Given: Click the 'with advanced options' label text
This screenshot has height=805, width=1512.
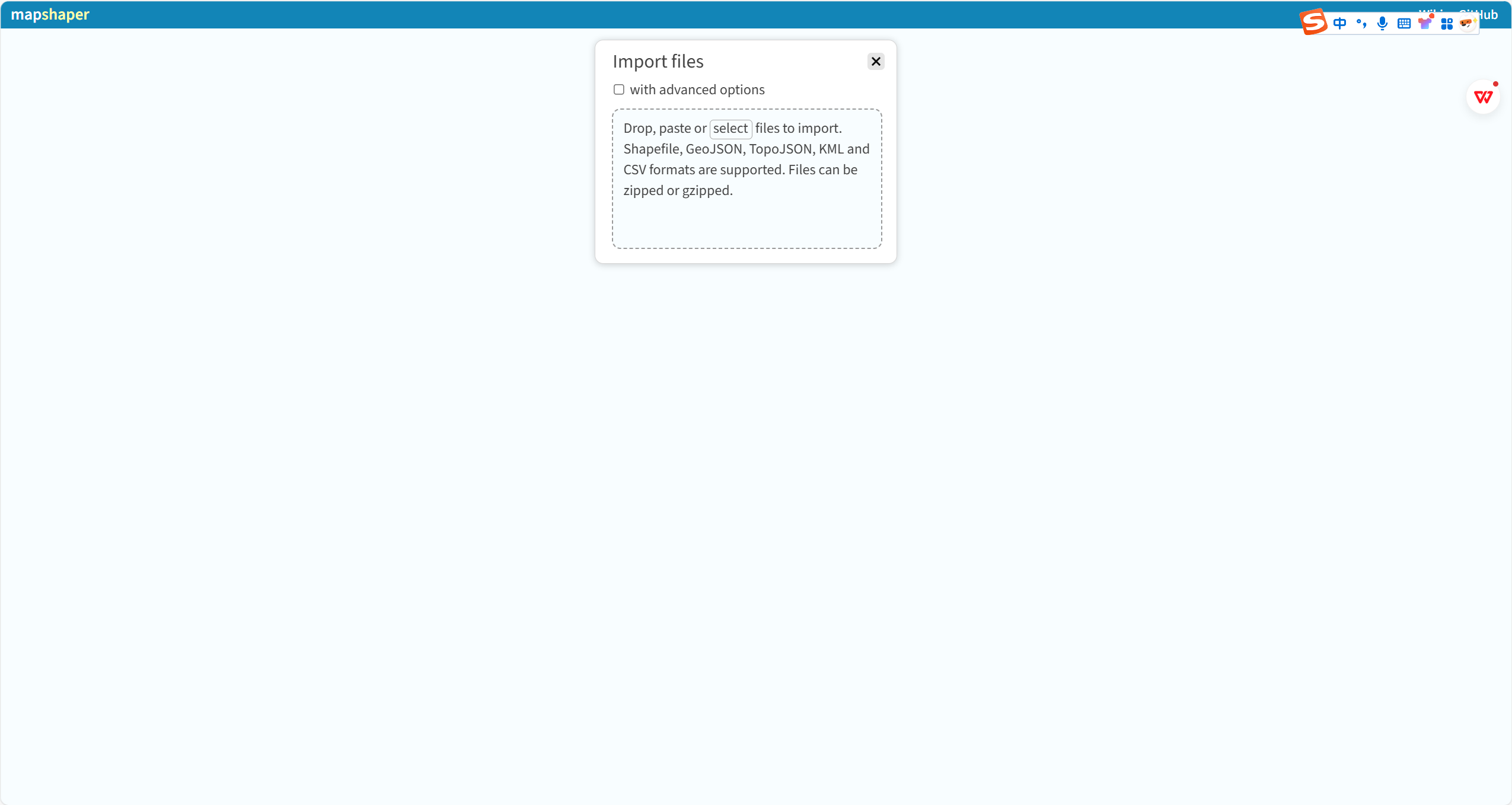Looking at the screenshot, I should coord(697,90).
